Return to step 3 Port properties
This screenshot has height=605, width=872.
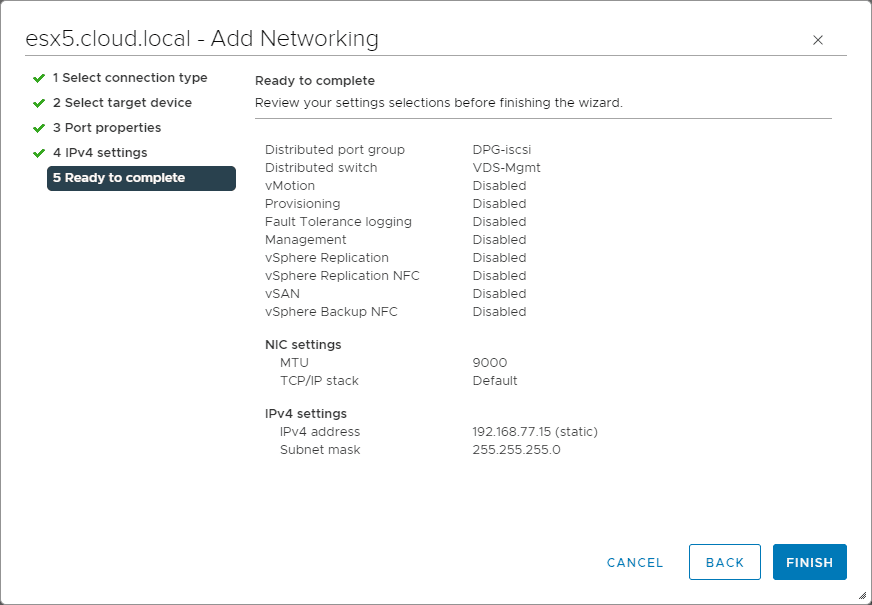coord(107,128)
